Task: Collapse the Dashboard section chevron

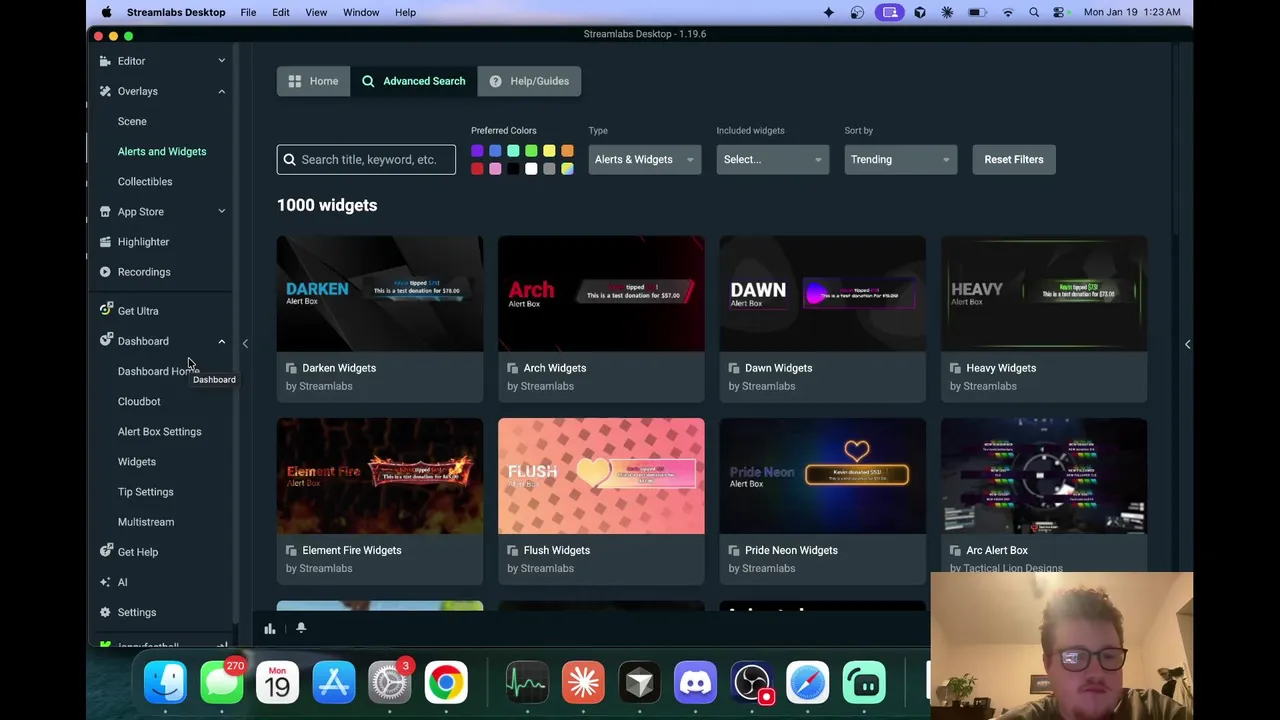Action: pos(222,341)
